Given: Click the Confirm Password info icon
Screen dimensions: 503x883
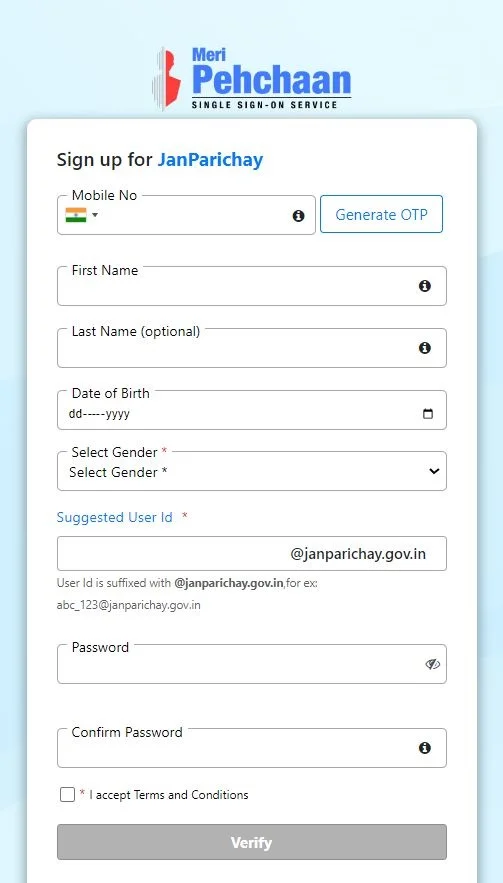Looking at the screenshot, I should (425, 748).
